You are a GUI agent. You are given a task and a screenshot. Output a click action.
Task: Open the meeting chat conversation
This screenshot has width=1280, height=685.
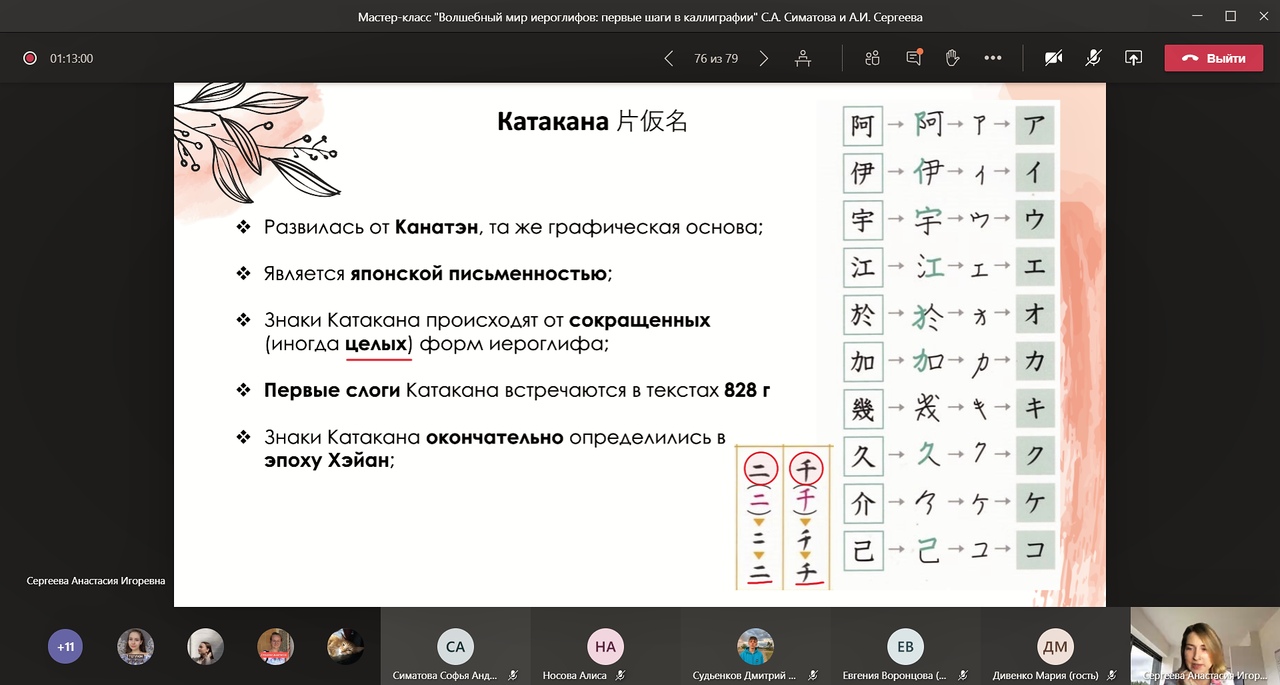[x=913, y=58]
